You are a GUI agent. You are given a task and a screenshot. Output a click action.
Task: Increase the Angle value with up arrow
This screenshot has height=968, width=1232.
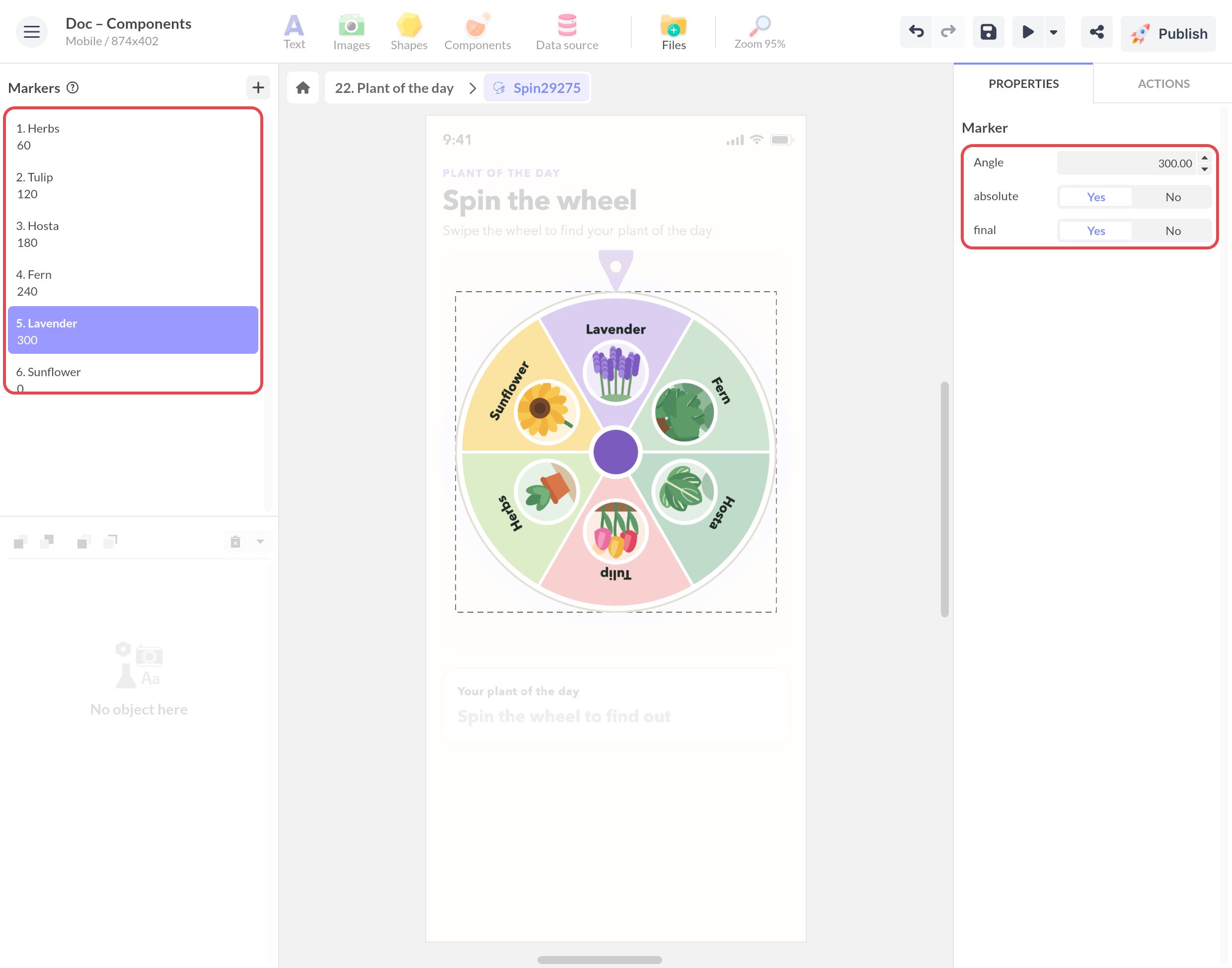pos(1204,158)
